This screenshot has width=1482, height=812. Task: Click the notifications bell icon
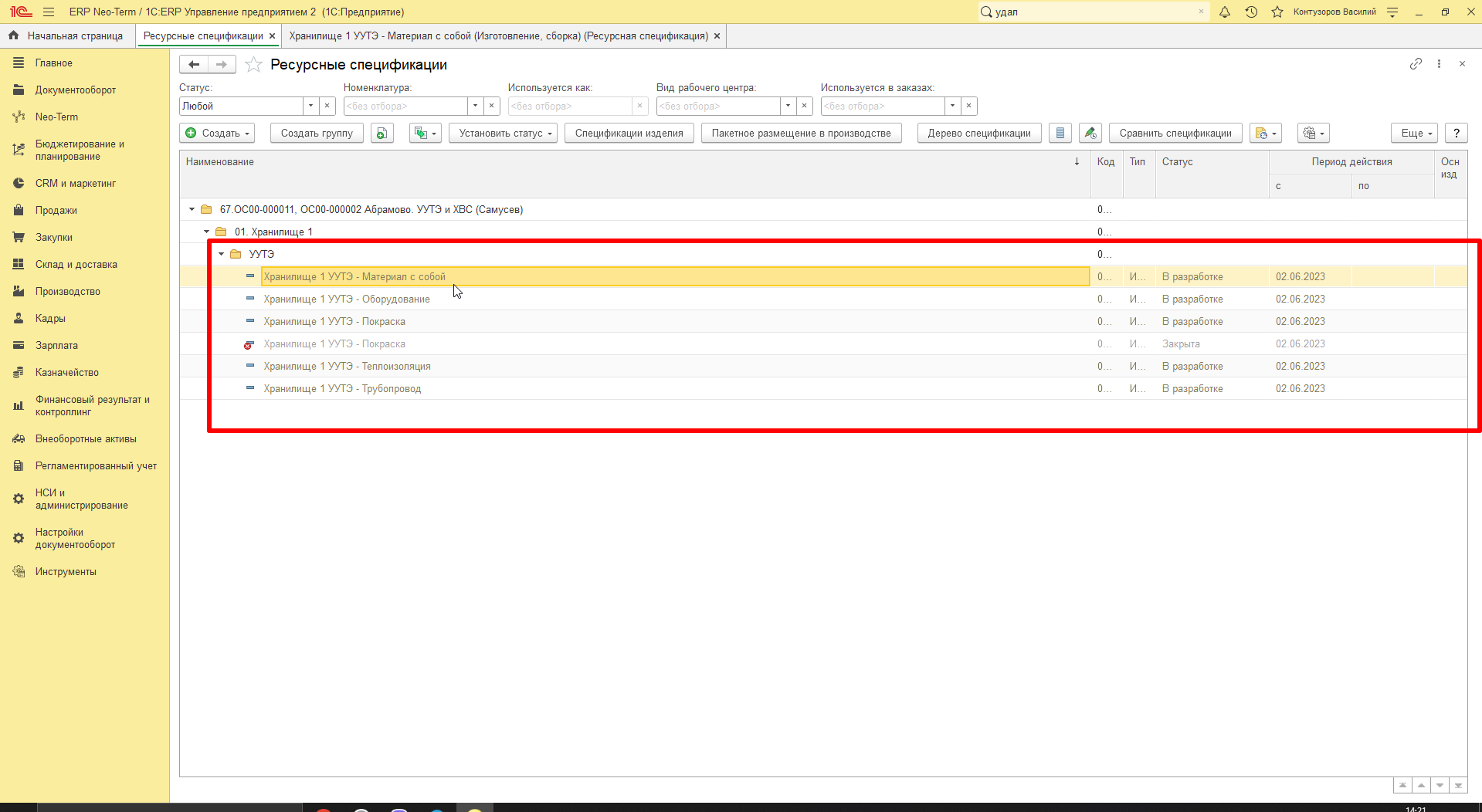1225,12
